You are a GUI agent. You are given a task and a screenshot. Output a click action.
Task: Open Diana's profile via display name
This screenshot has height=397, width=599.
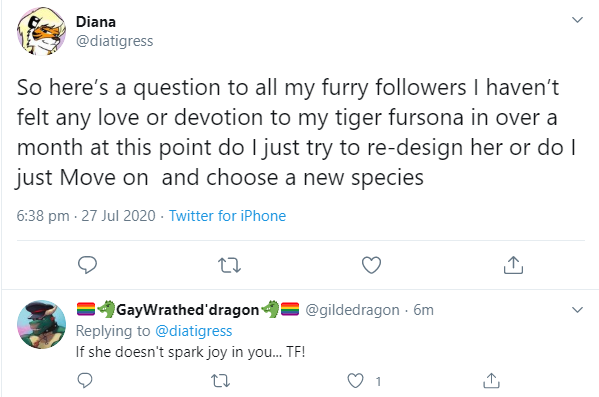pyautogui.click(x=96, y=22)
